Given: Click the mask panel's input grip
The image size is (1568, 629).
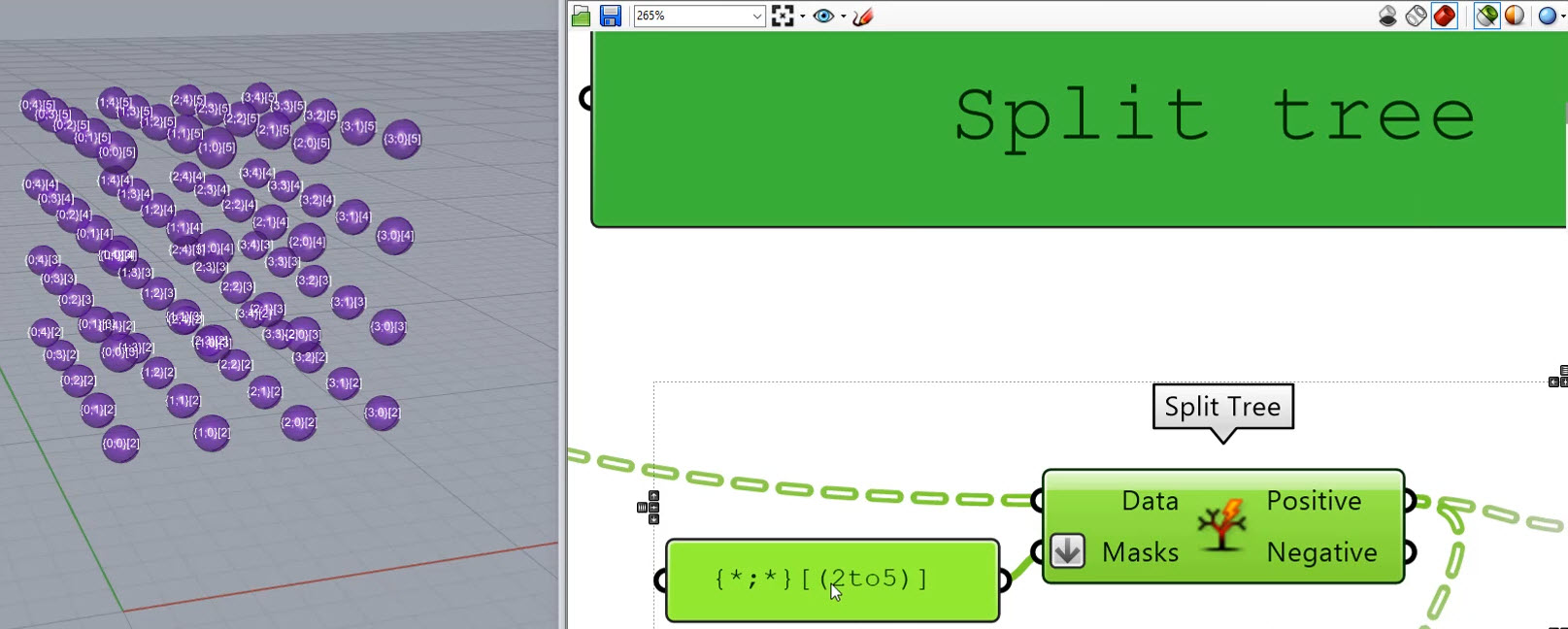Looking at the screenshot, I should pyautogui.click(x=661, y=580).
